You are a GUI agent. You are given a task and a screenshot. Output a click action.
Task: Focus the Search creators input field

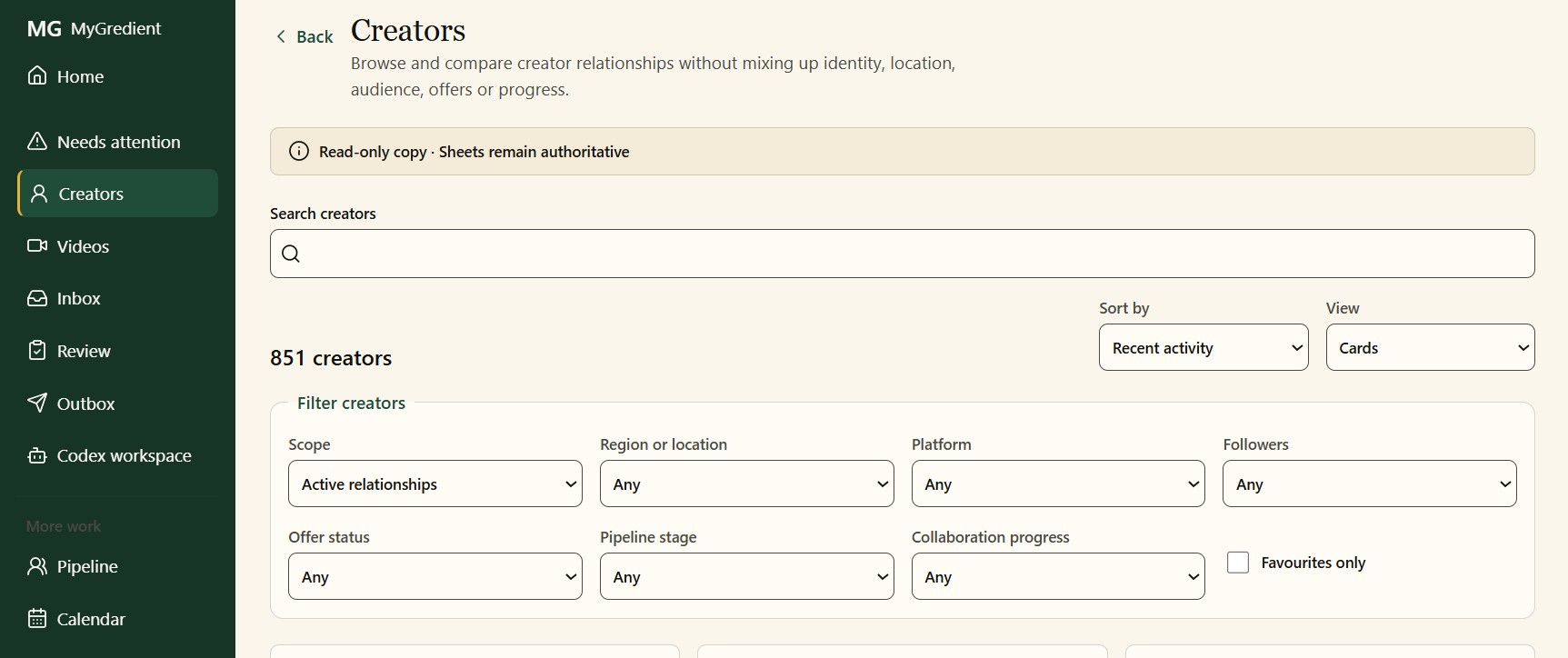[x=902, y=254]
